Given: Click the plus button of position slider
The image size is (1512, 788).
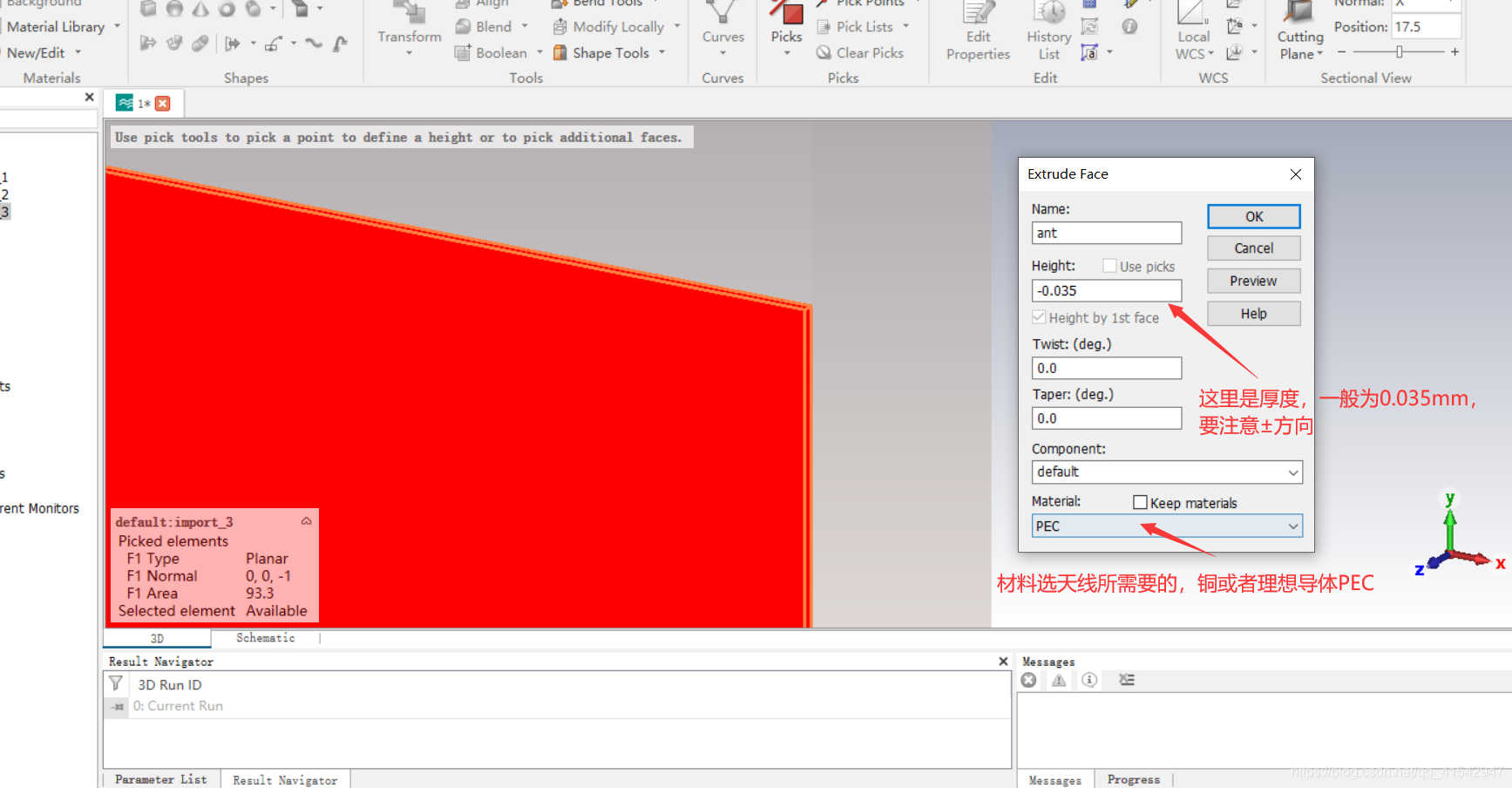Looking at the screenshot, I should click(x=1454, y=52).
